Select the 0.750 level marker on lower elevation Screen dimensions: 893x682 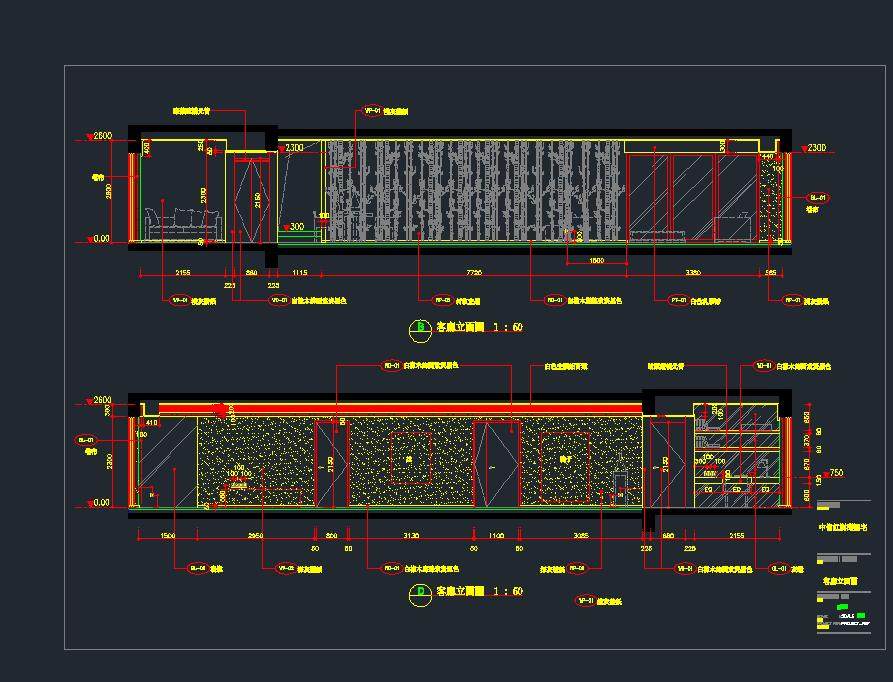835,473
